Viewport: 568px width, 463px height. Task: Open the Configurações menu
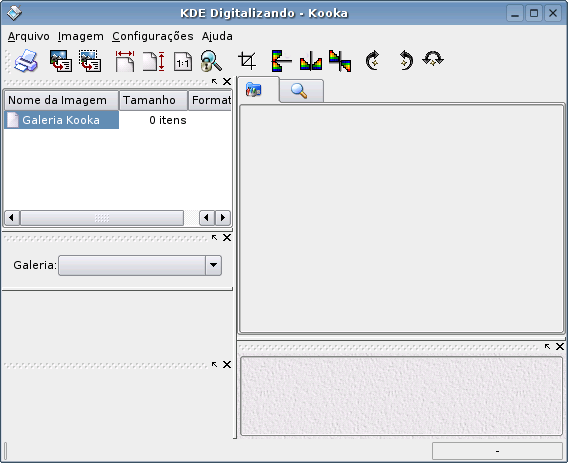coord(153,36)
